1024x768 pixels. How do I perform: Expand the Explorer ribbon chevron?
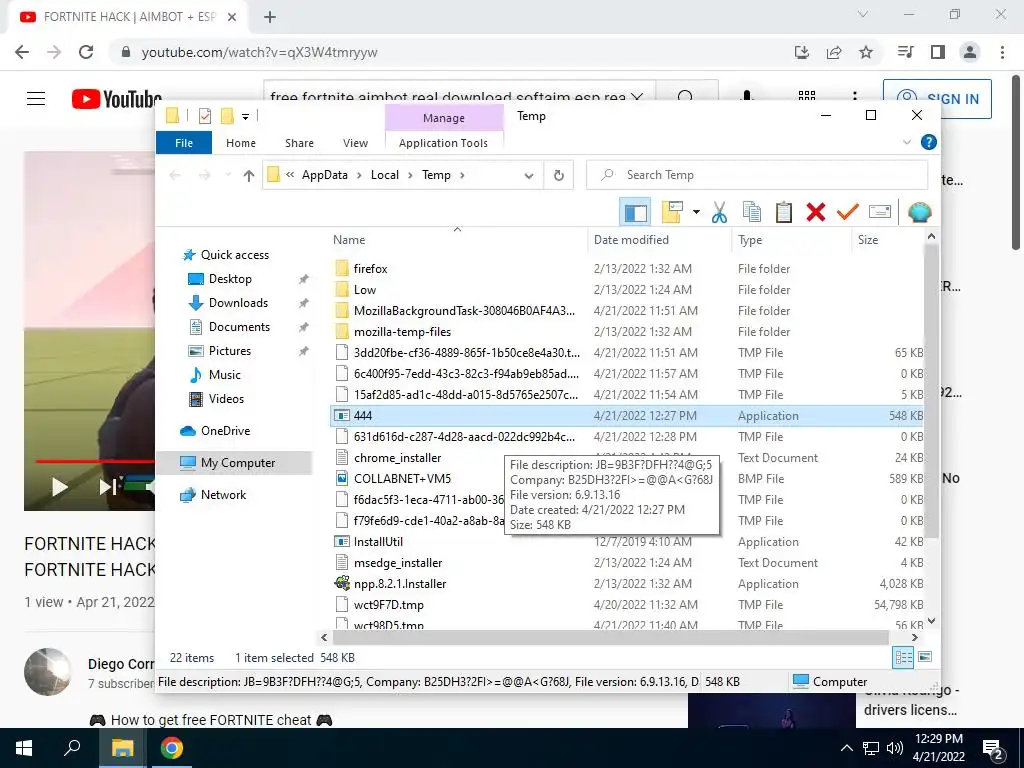click(x=906, y=142)
